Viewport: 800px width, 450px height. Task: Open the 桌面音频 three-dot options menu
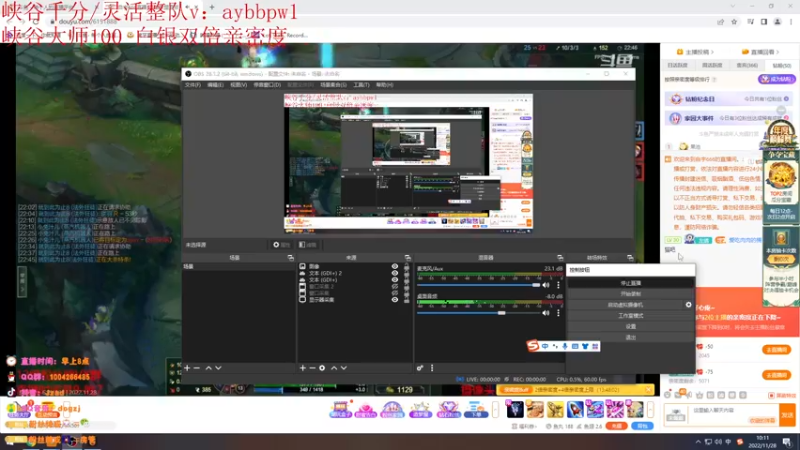click(558, 313)
